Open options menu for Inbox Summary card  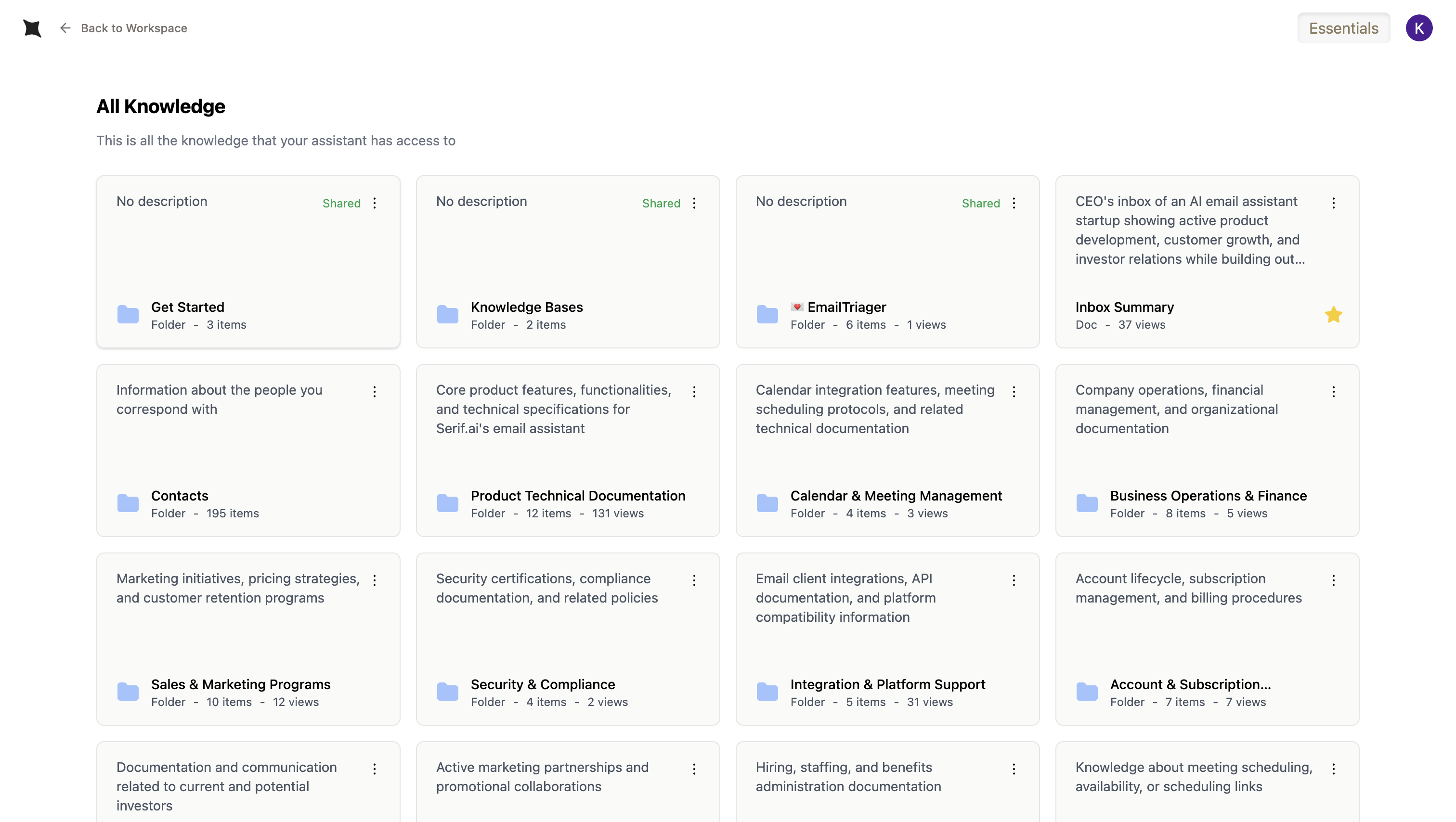(1333, 204)
